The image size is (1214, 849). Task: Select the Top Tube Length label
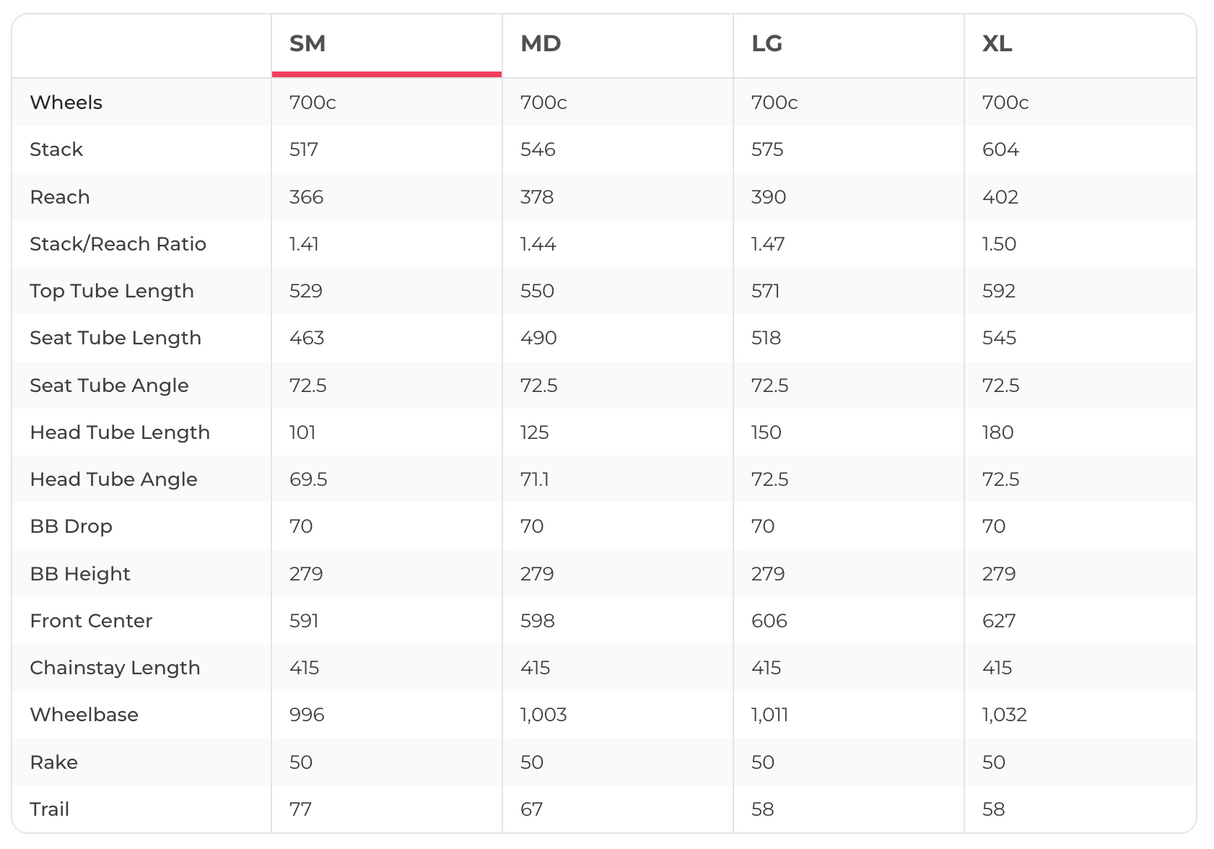point(112,291)
